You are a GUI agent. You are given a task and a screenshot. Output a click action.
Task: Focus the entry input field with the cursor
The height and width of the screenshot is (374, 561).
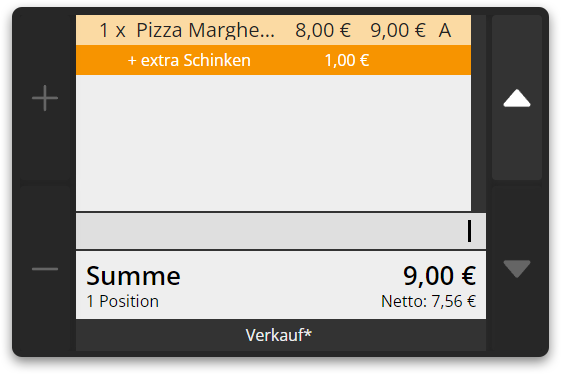click(281, 231)
